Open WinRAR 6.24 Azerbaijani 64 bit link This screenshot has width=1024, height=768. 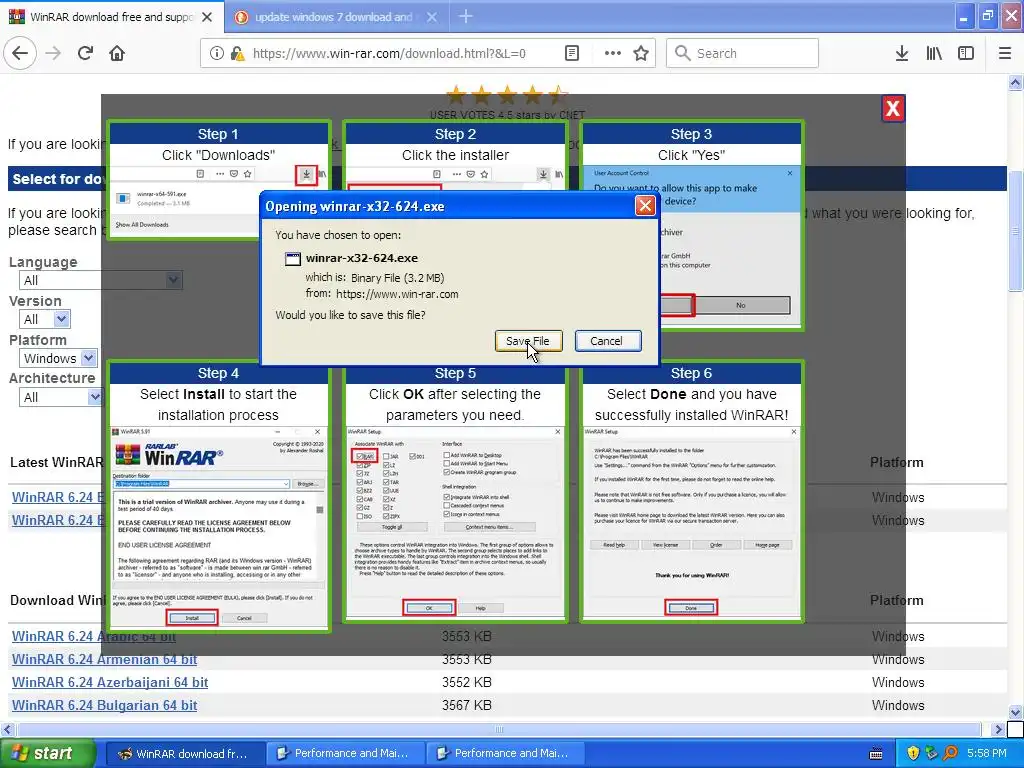click(110, 682)
